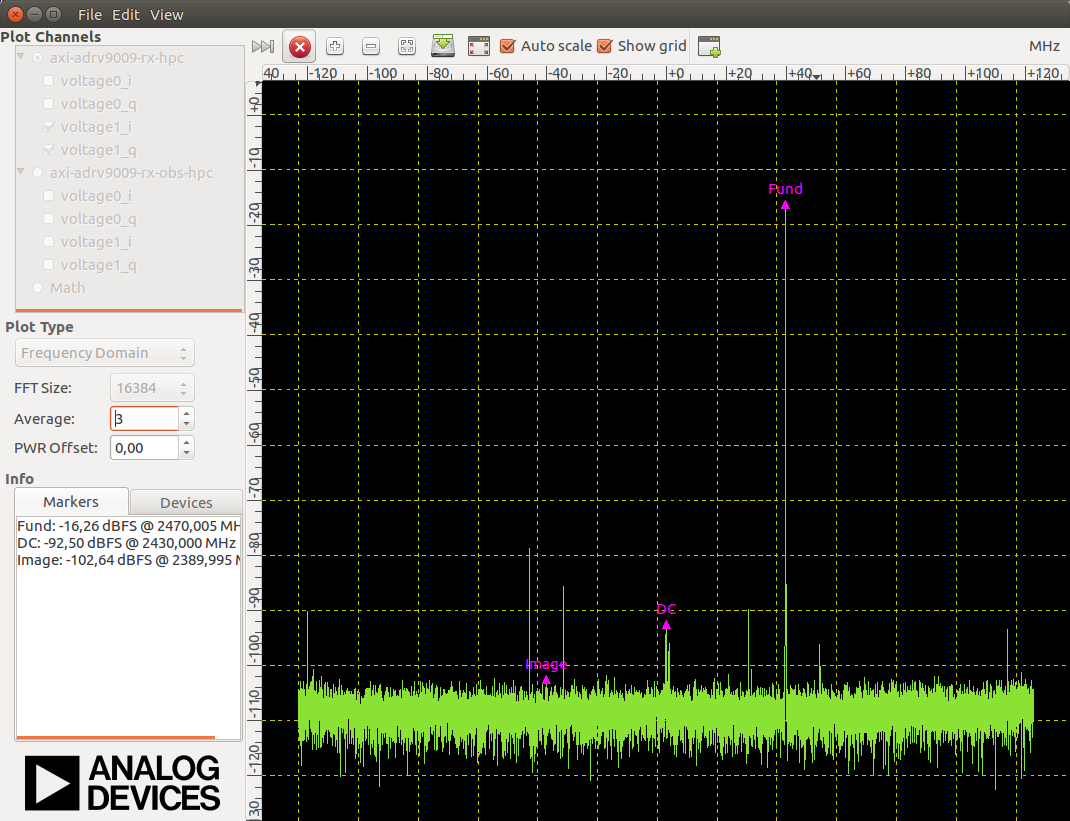Select the Markers tab
Screen dimensions: 1070x821
coord(71,502)
